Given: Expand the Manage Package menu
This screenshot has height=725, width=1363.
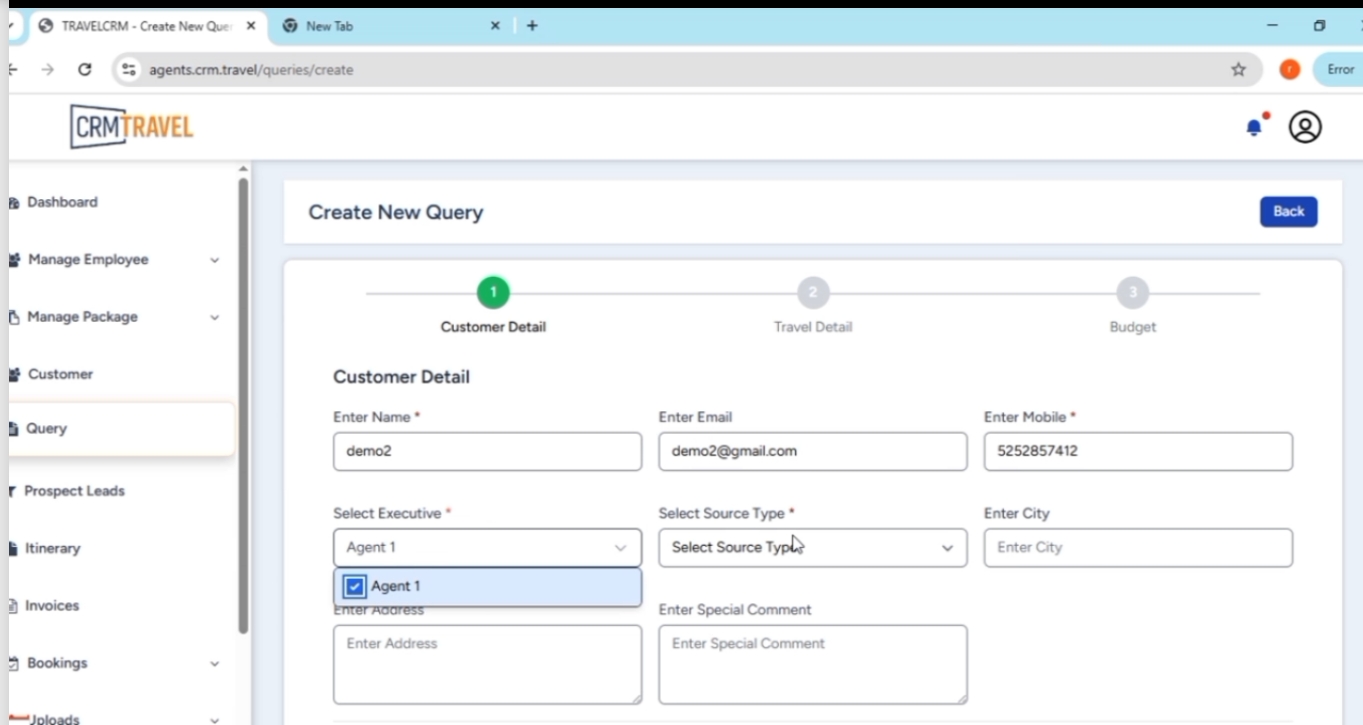Looking at the screenshot, I should [214, 316].
